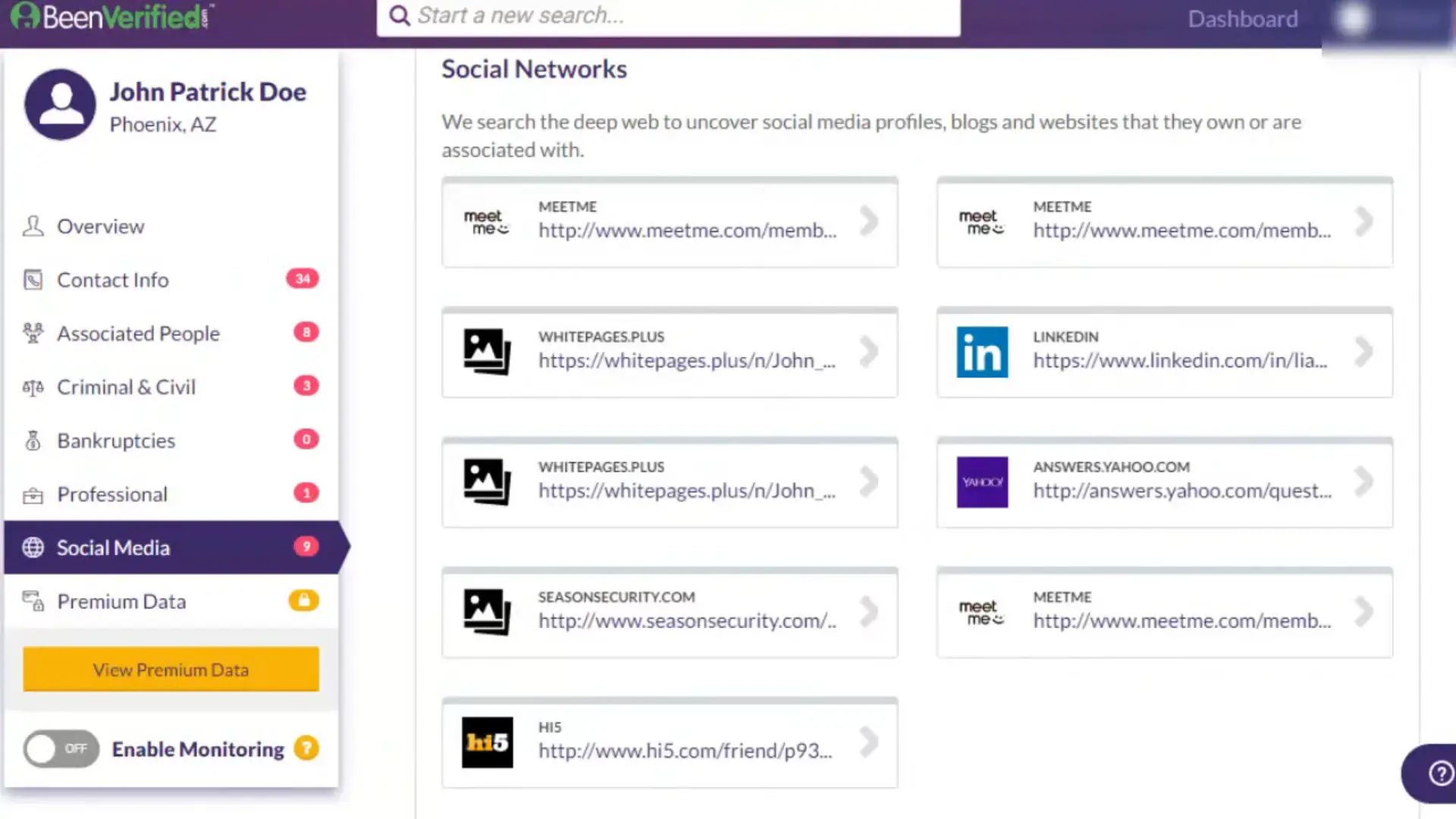Image resolution: width=1456 pixels, height=819 pixels.
Task: Open the Associated People section
Action: 171,334
